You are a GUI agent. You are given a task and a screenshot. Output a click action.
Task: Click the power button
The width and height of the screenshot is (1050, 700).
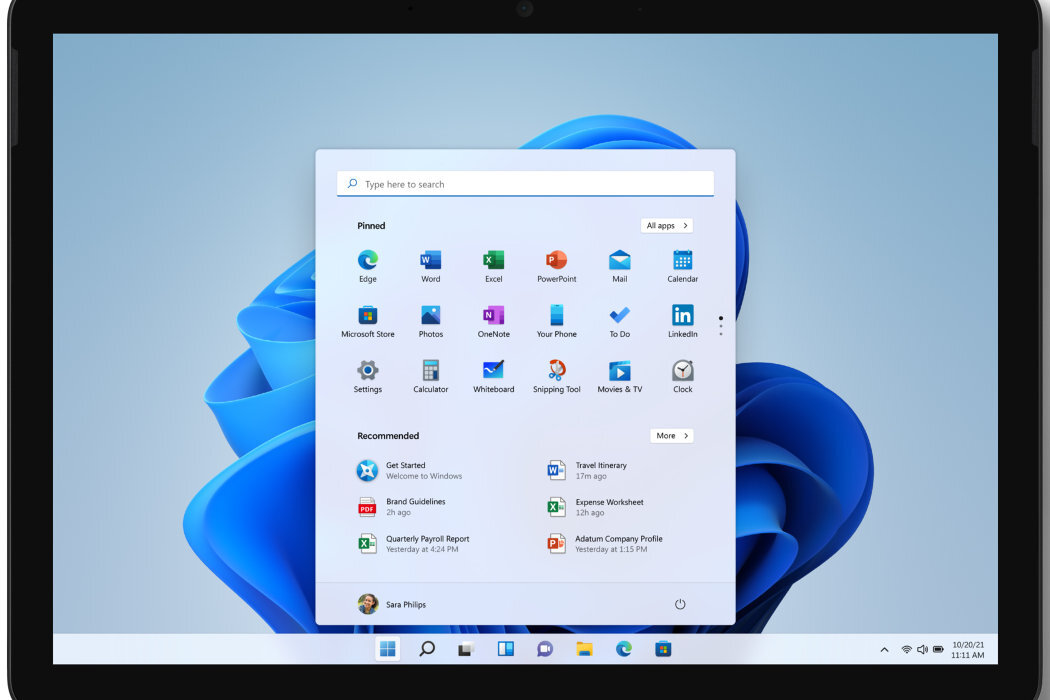pyautogui.click(x=680, y=604)
